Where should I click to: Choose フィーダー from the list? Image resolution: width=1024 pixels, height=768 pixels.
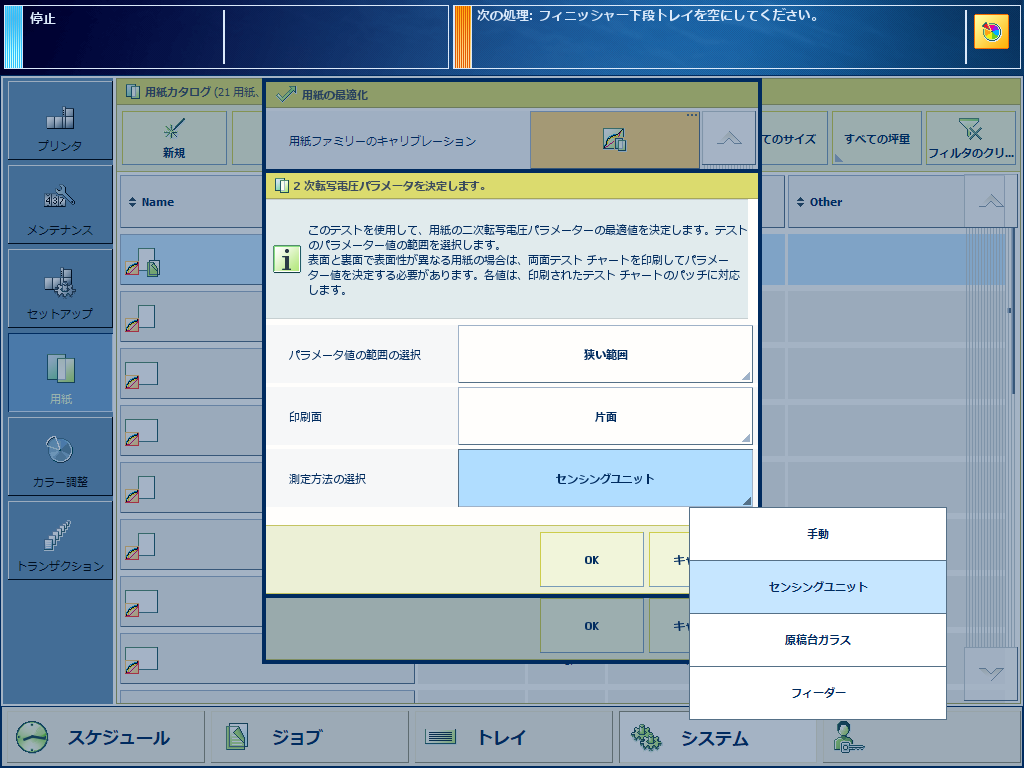(818, 693)
